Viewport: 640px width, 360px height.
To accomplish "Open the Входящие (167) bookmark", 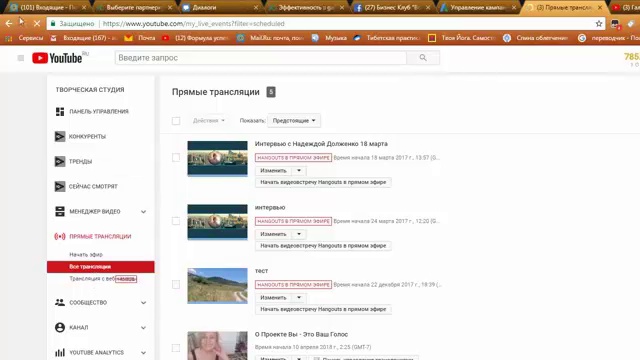I will (x=84, y=38).
